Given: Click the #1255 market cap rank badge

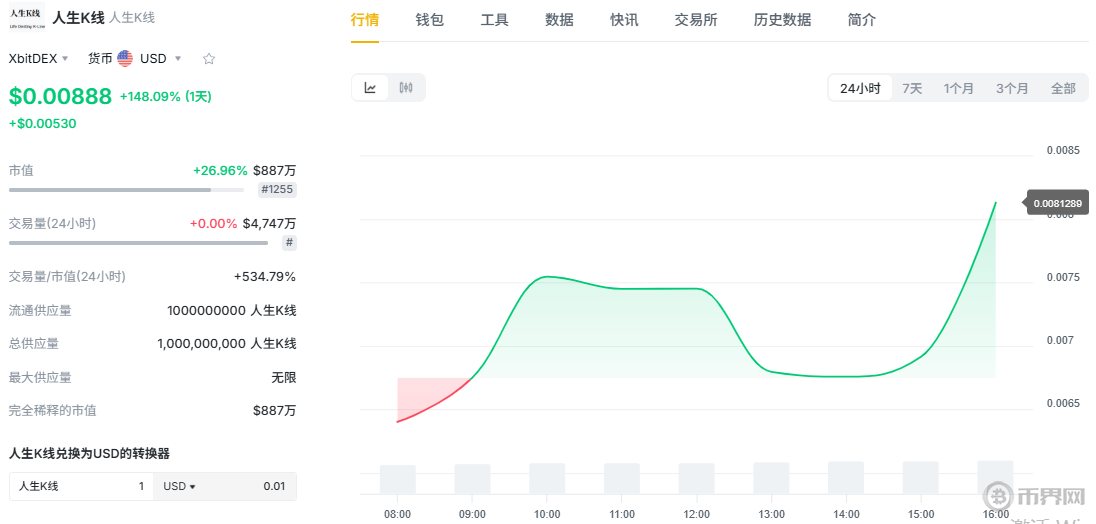Looking at the screenshot, I should tap(277, 190).
